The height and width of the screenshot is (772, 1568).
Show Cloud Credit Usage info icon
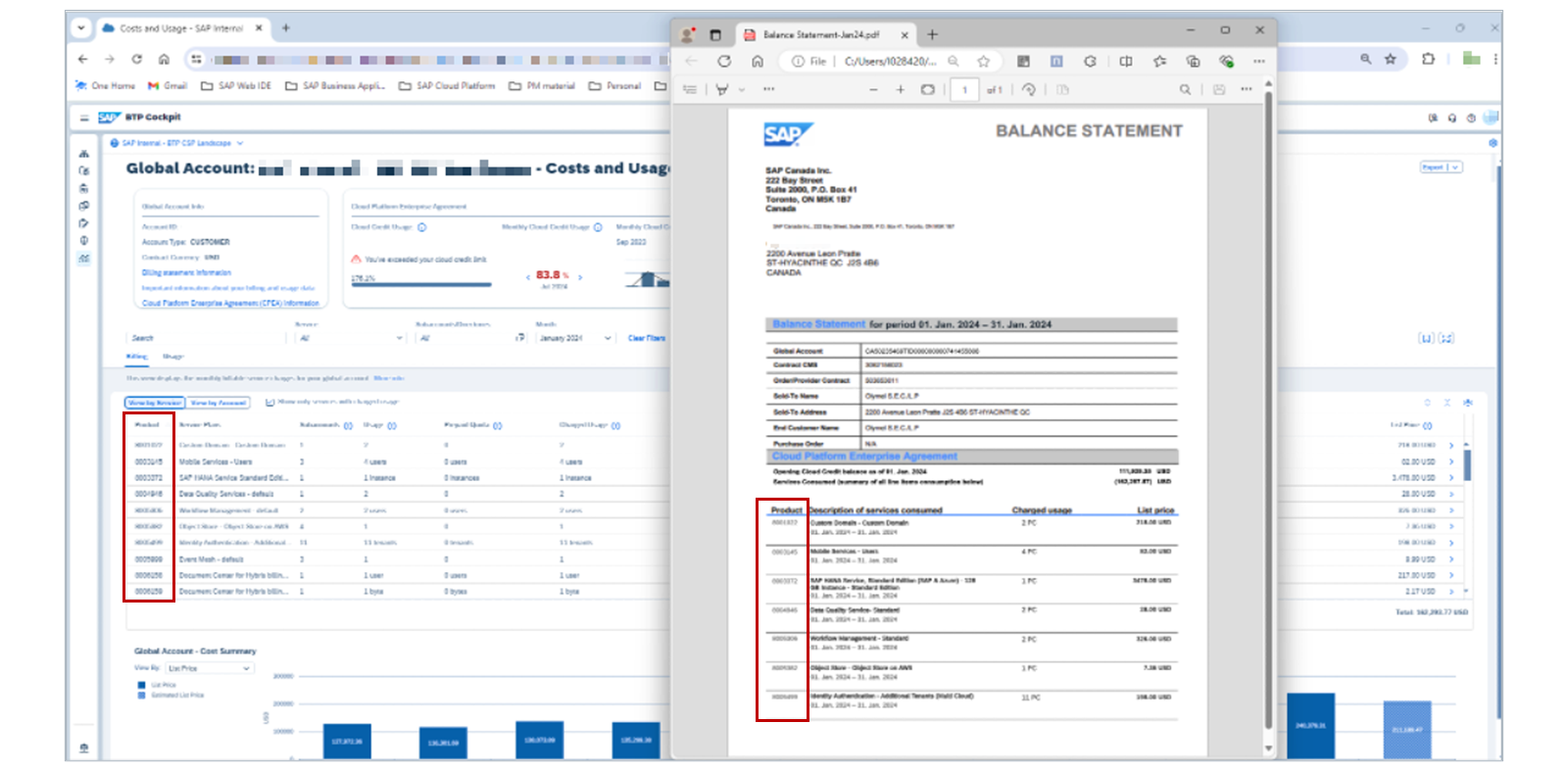tap(422, 227)
